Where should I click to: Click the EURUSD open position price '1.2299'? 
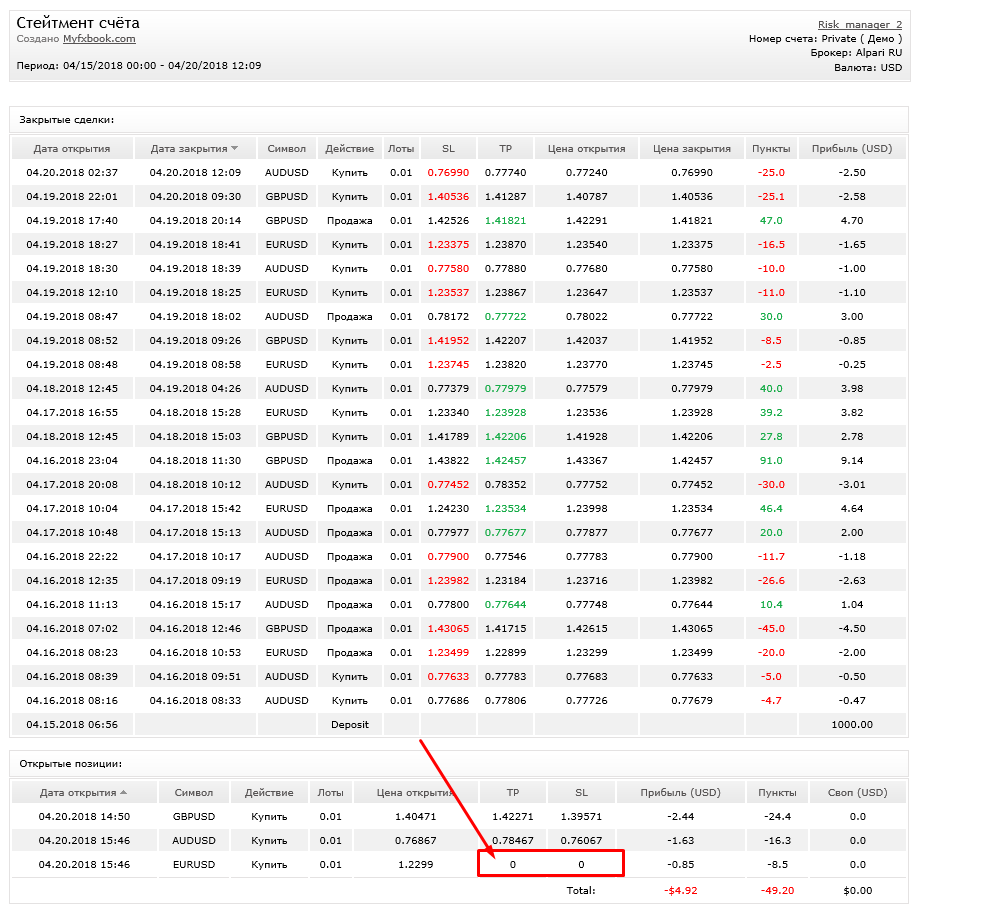pyautogui.click(x=416, y=865)
